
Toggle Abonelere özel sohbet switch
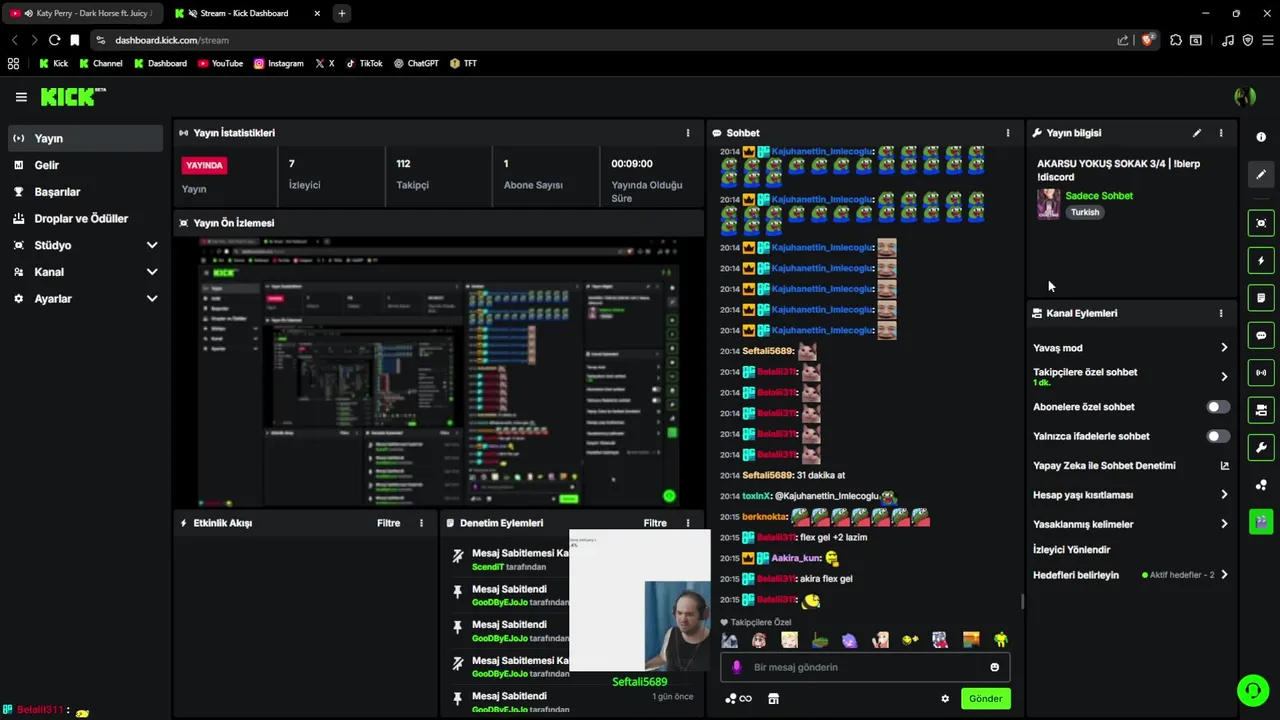(x=1218, y=407)
